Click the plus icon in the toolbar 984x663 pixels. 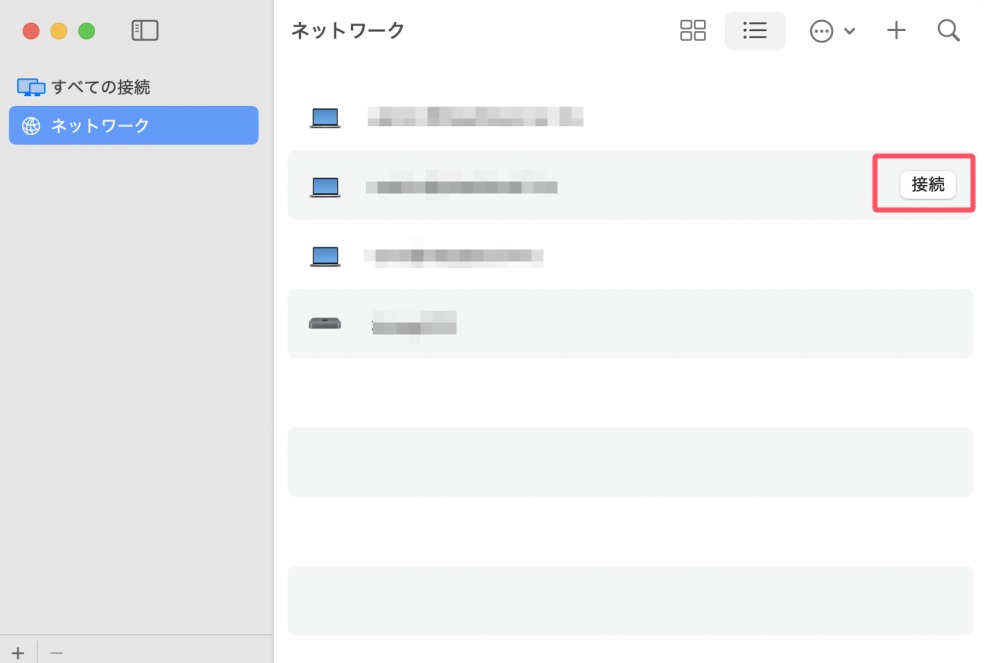(x=896, y=30)
